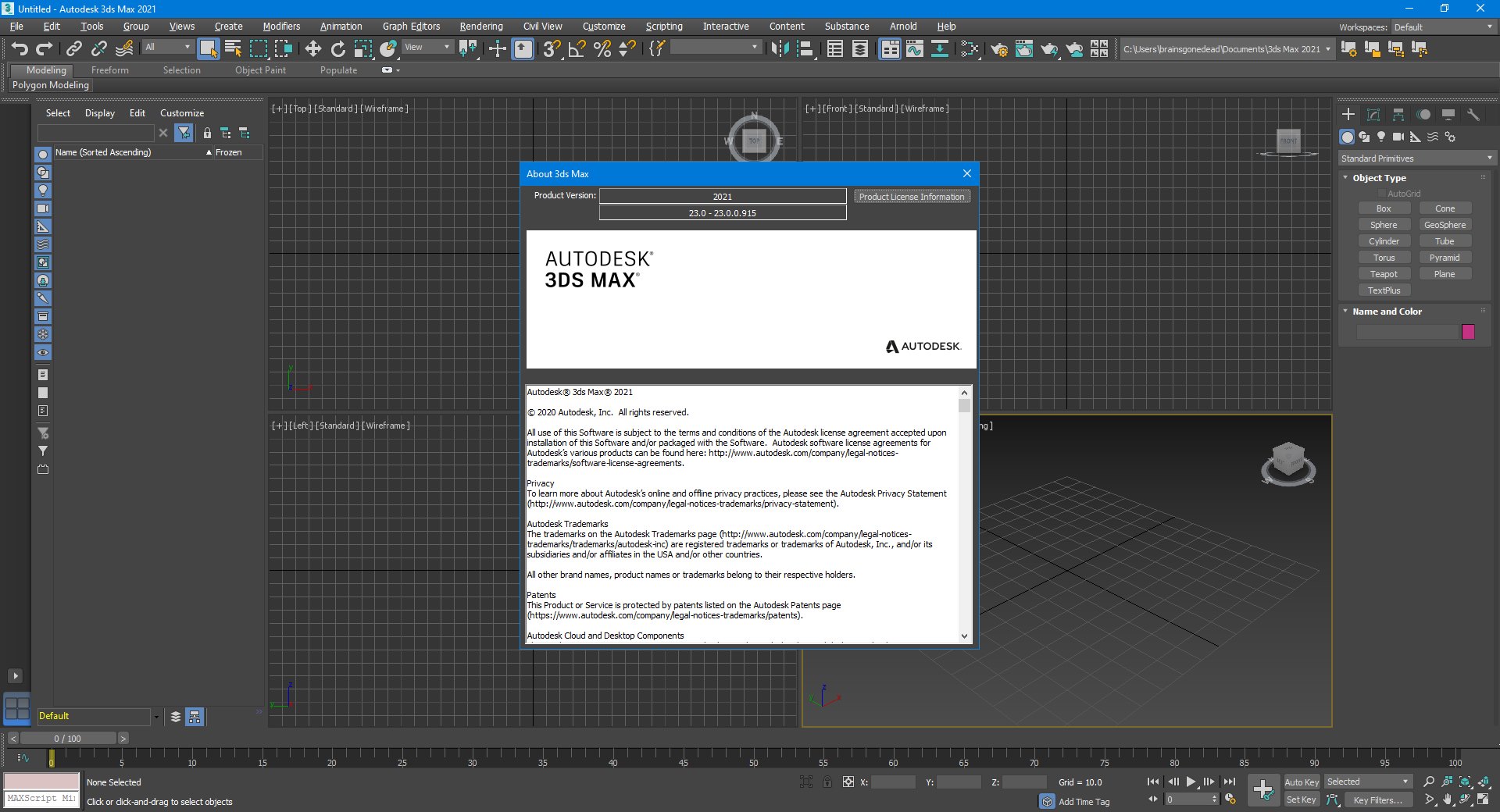Viewport: 1500px width, 812px height.
Task: Click the pink object color swatch
Action: [x=1468, y=332]
